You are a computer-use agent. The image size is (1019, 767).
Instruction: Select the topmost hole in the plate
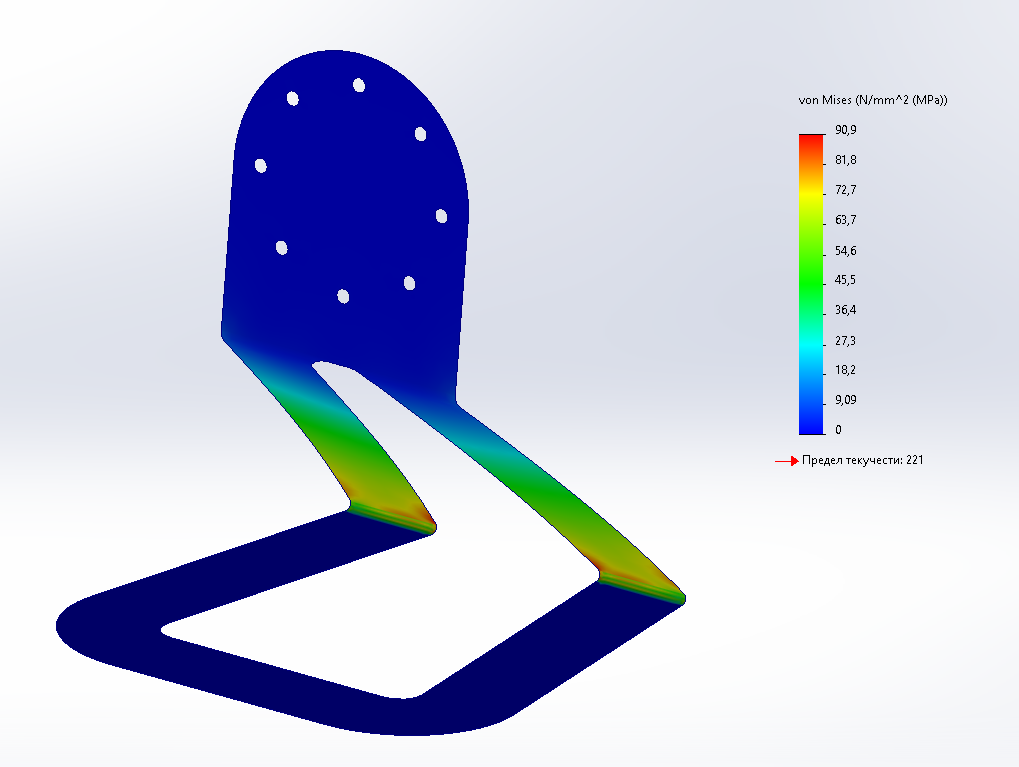359,85
